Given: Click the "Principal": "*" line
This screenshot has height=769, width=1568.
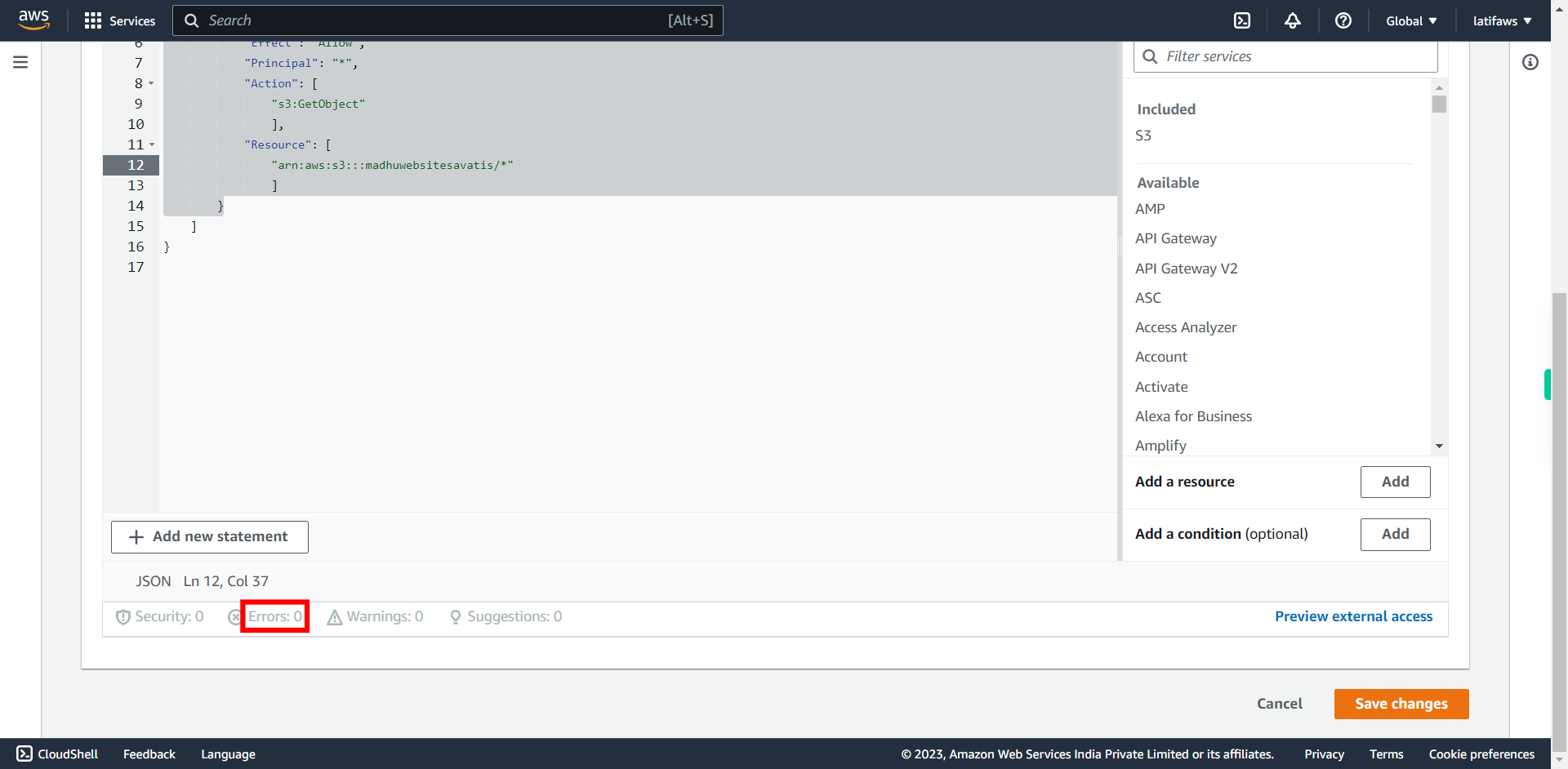Looking at the screenshot, I should (x=301, y=63).
